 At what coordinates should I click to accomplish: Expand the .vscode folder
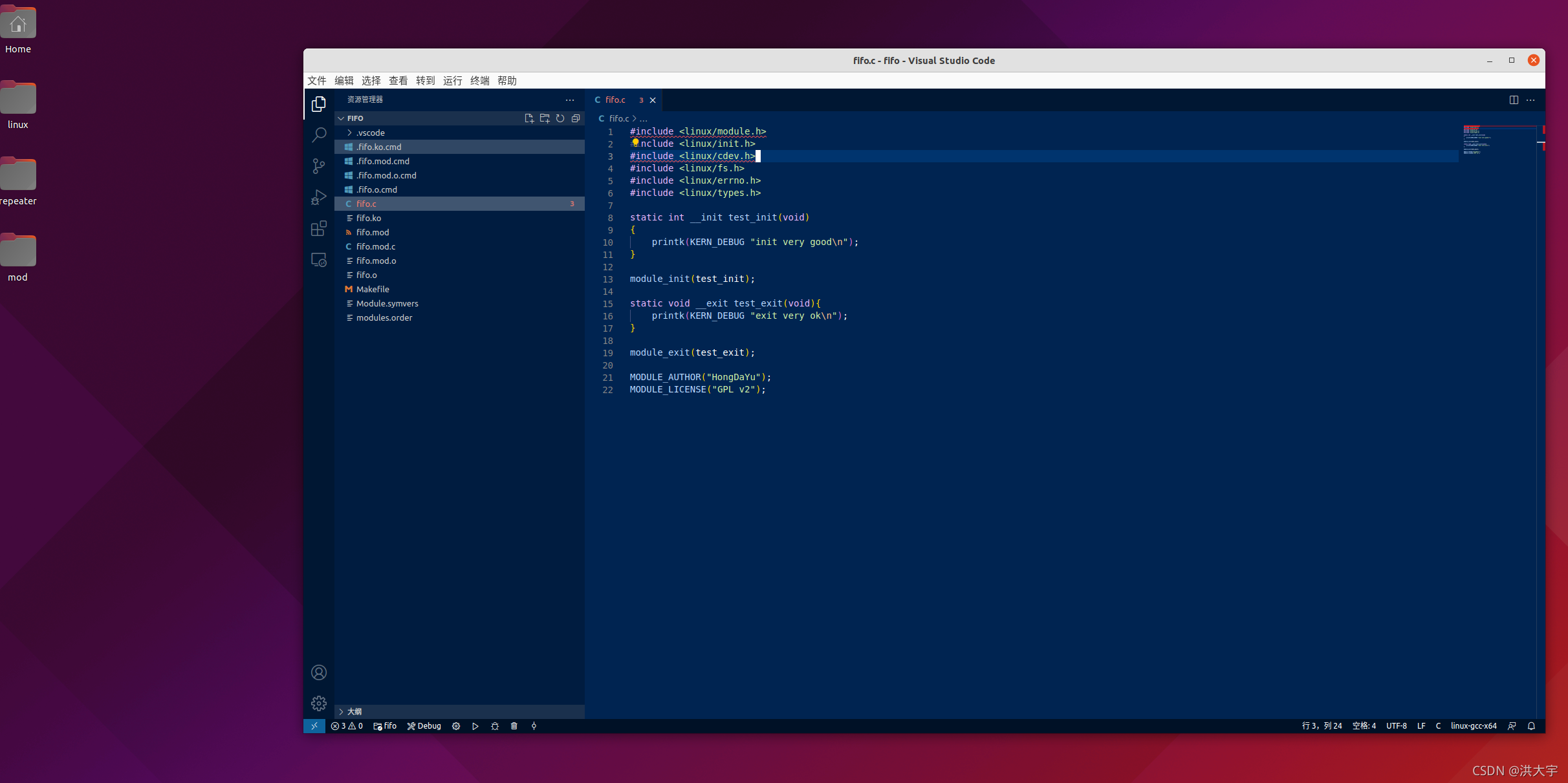(371, 133)
